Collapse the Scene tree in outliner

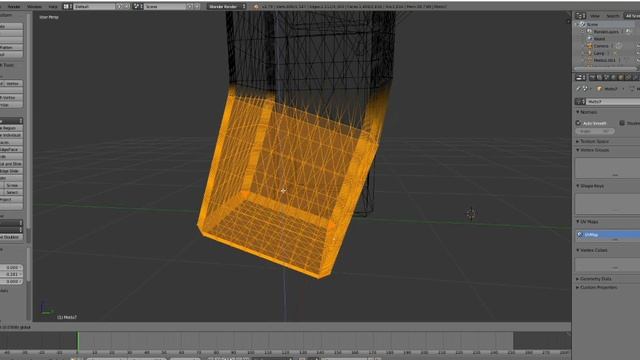coord(578,24)
